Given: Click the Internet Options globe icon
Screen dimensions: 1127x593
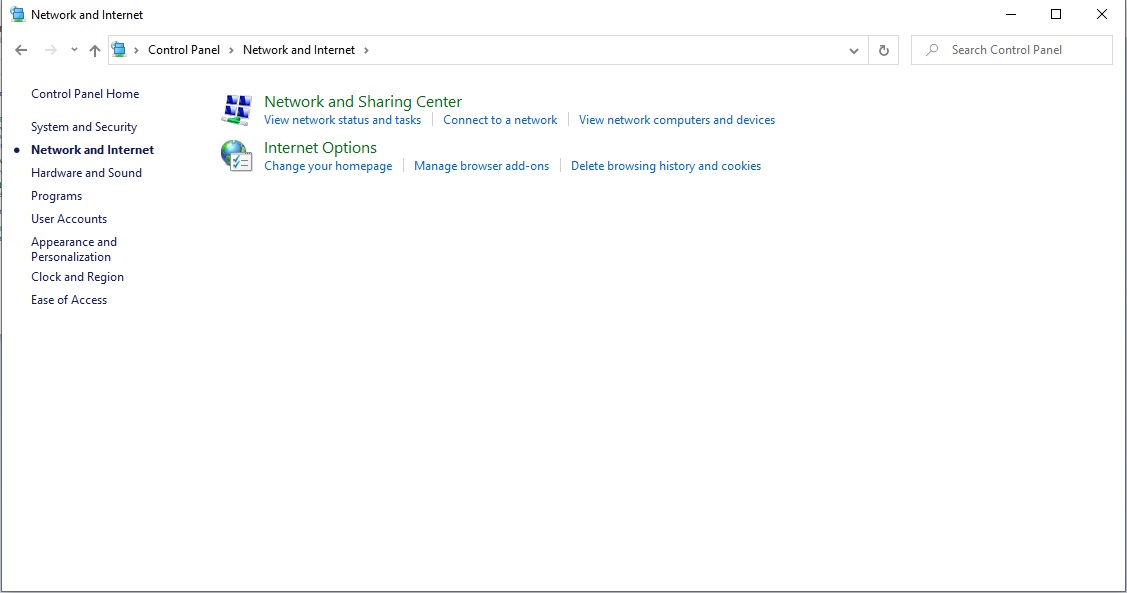Looking at the screenshot, I should (x=236, y=156).
